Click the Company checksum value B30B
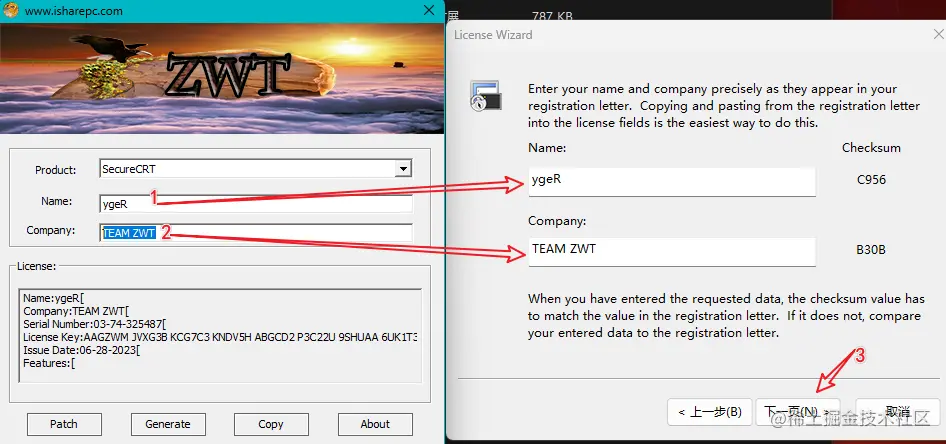The image size is (946, 444). point(871,250)
